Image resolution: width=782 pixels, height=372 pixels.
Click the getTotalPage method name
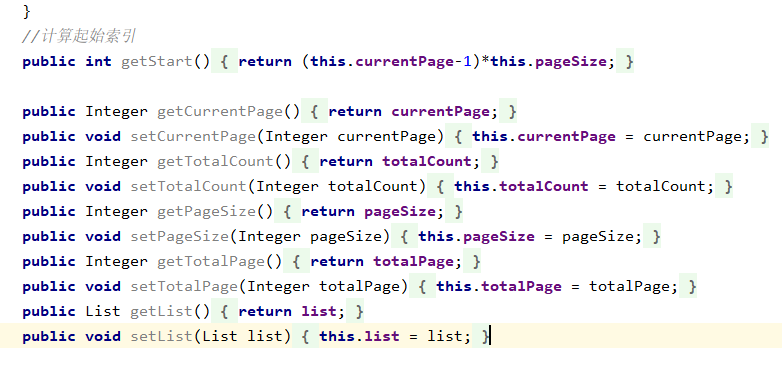coord(211,261)
